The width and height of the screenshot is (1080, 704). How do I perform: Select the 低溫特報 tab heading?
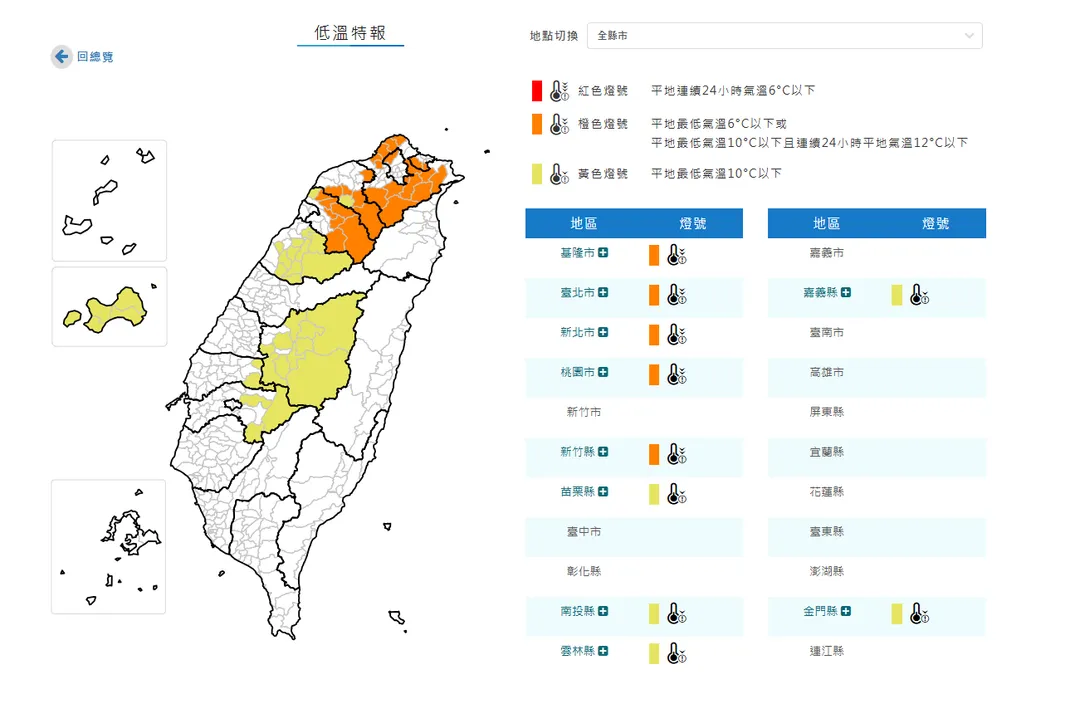[x=350, y=33]
